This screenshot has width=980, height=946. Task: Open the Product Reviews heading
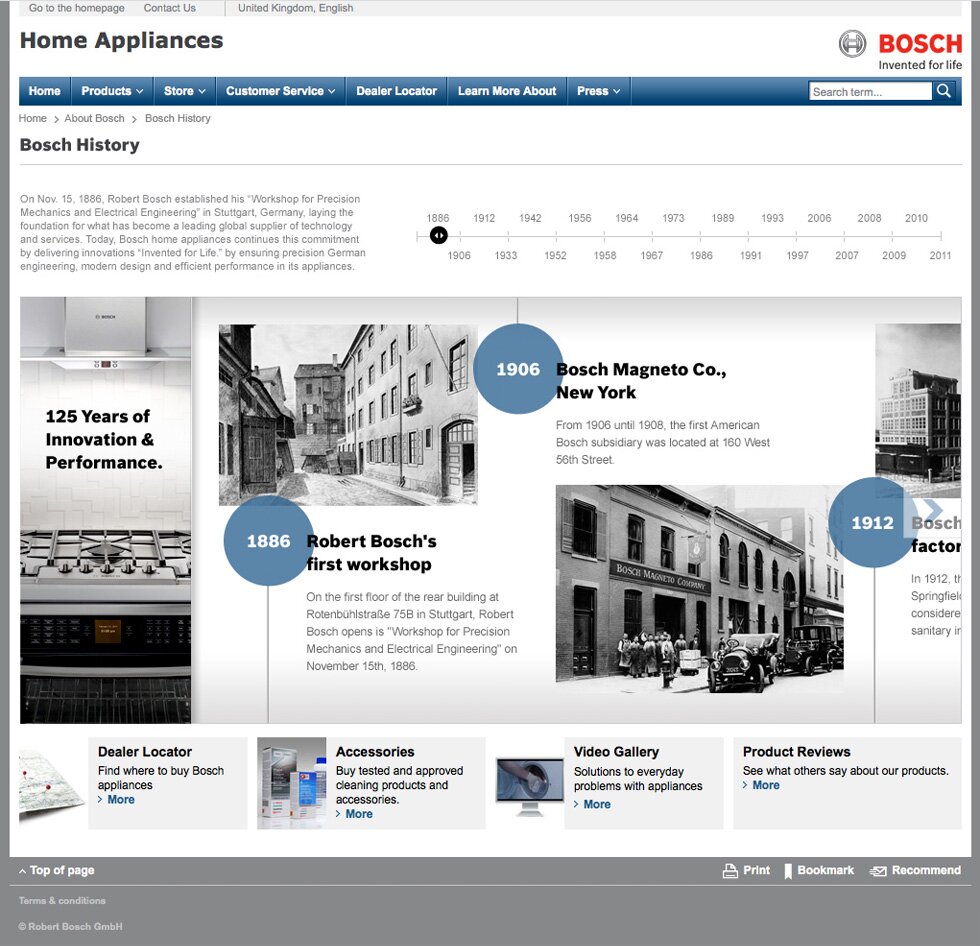click(796, 752)
